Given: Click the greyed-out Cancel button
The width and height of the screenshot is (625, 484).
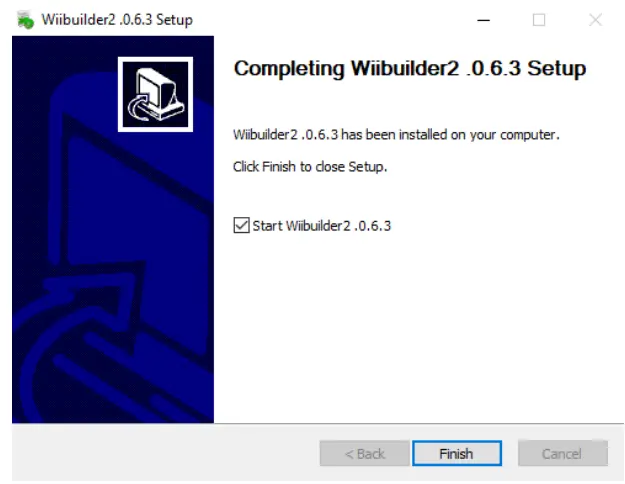Looking at the screenshot, I should 562,453.
